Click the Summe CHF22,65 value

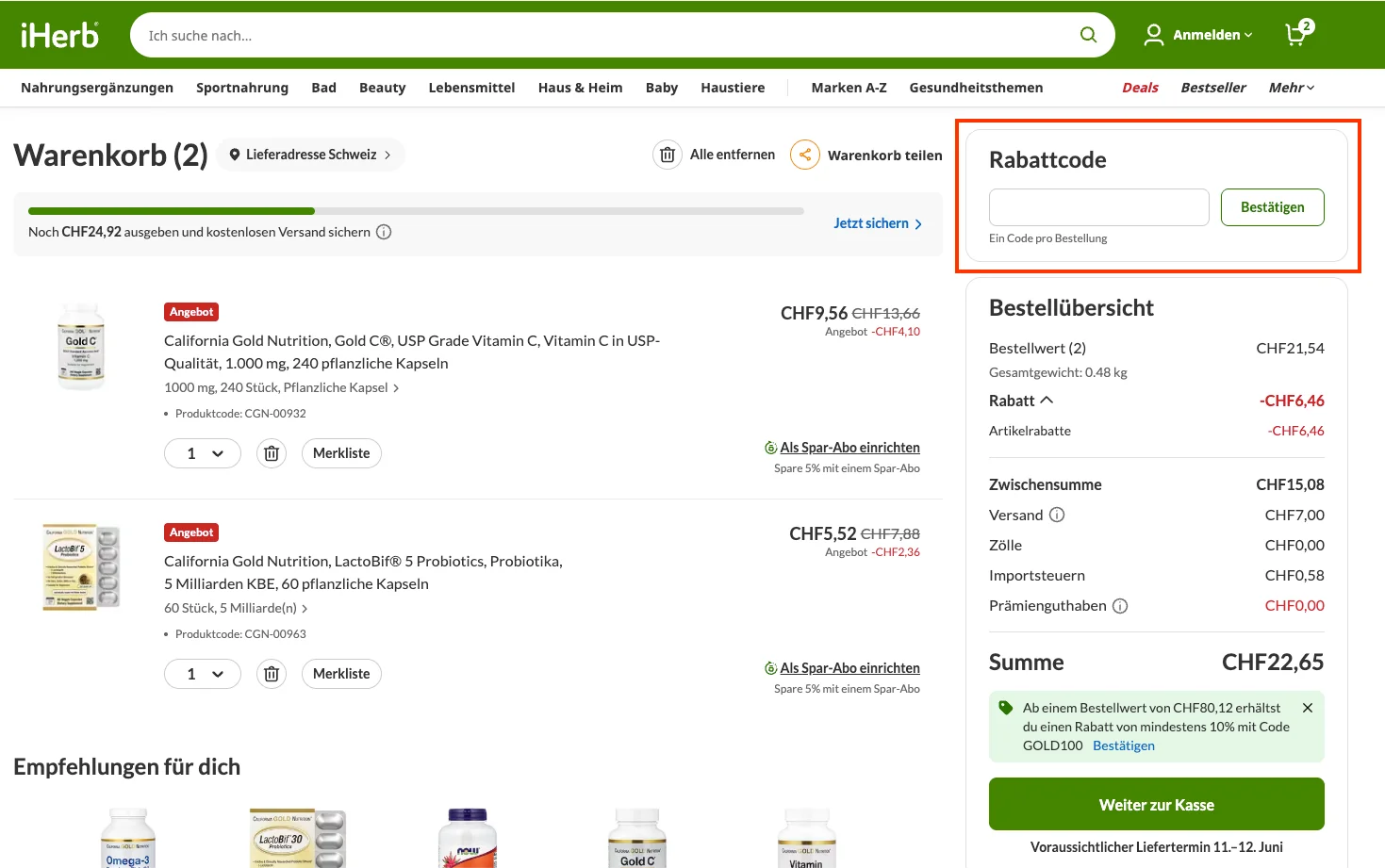click(x=1273, y=663)
